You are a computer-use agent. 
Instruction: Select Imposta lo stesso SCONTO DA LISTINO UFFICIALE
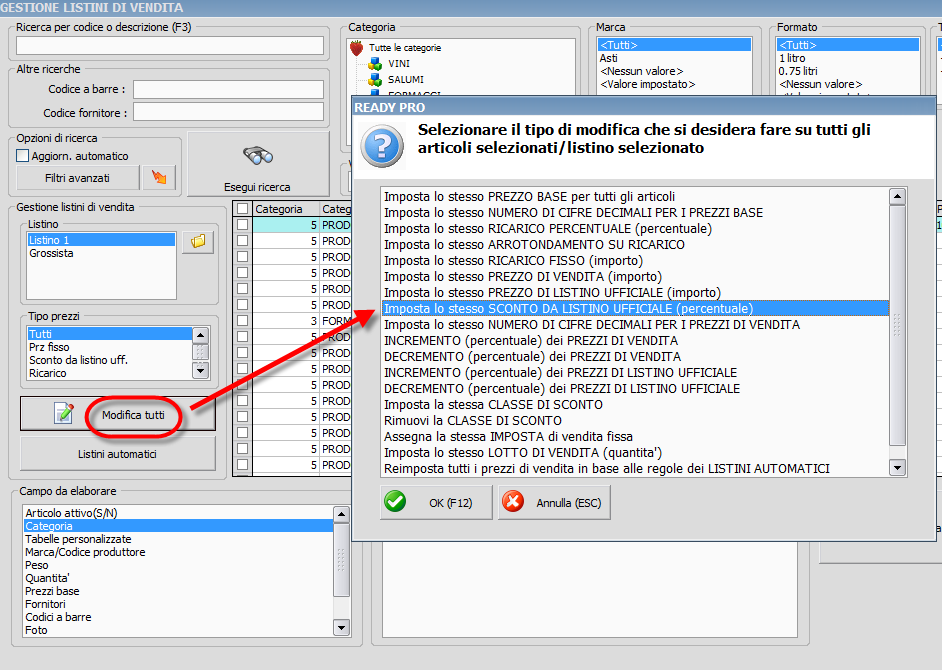point(635,308)
